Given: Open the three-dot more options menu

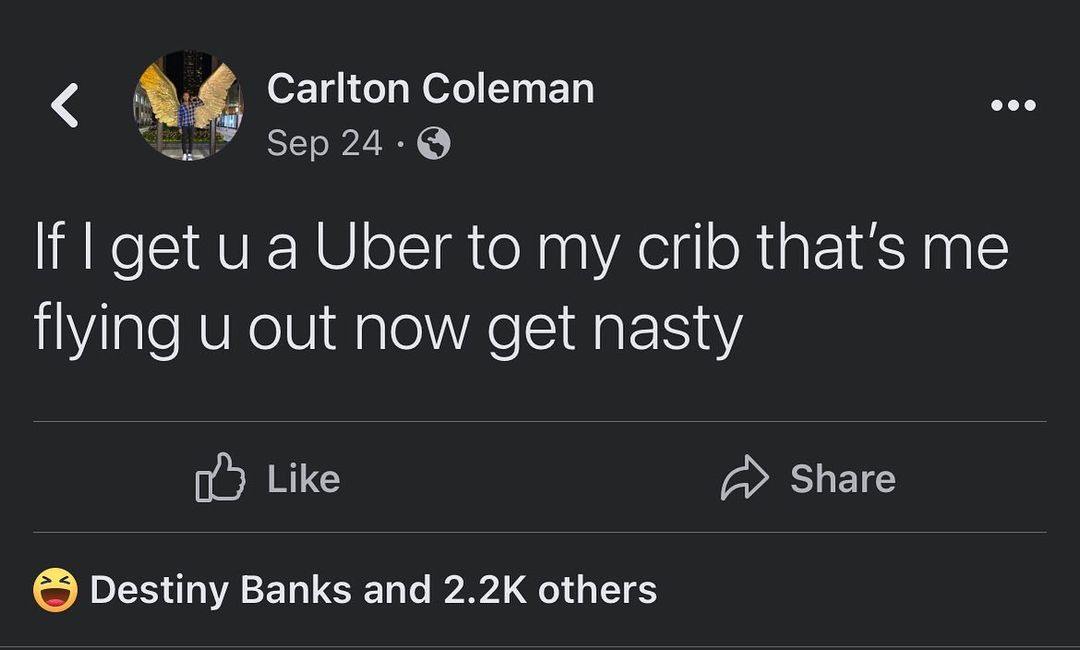Looking at the screenshot, I should point(1012,104).
